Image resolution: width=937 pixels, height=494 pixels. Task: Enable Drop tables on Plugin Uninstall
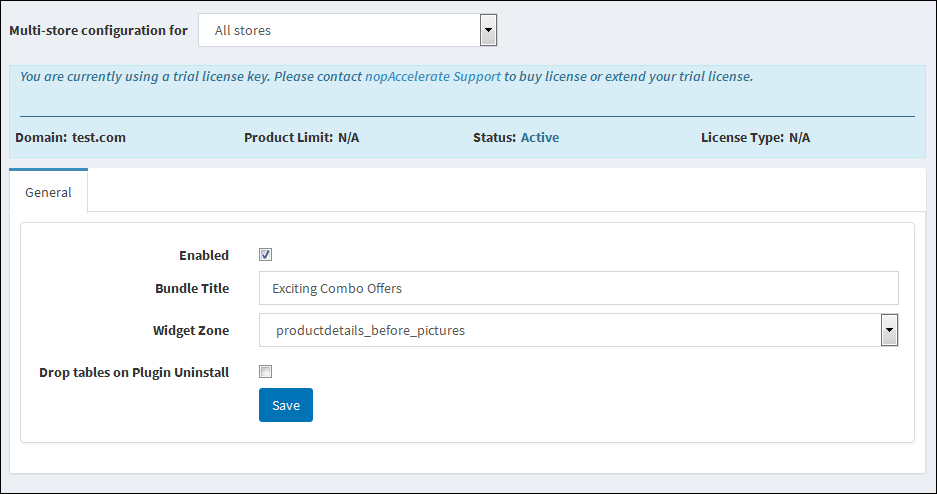tap(265, 372)
